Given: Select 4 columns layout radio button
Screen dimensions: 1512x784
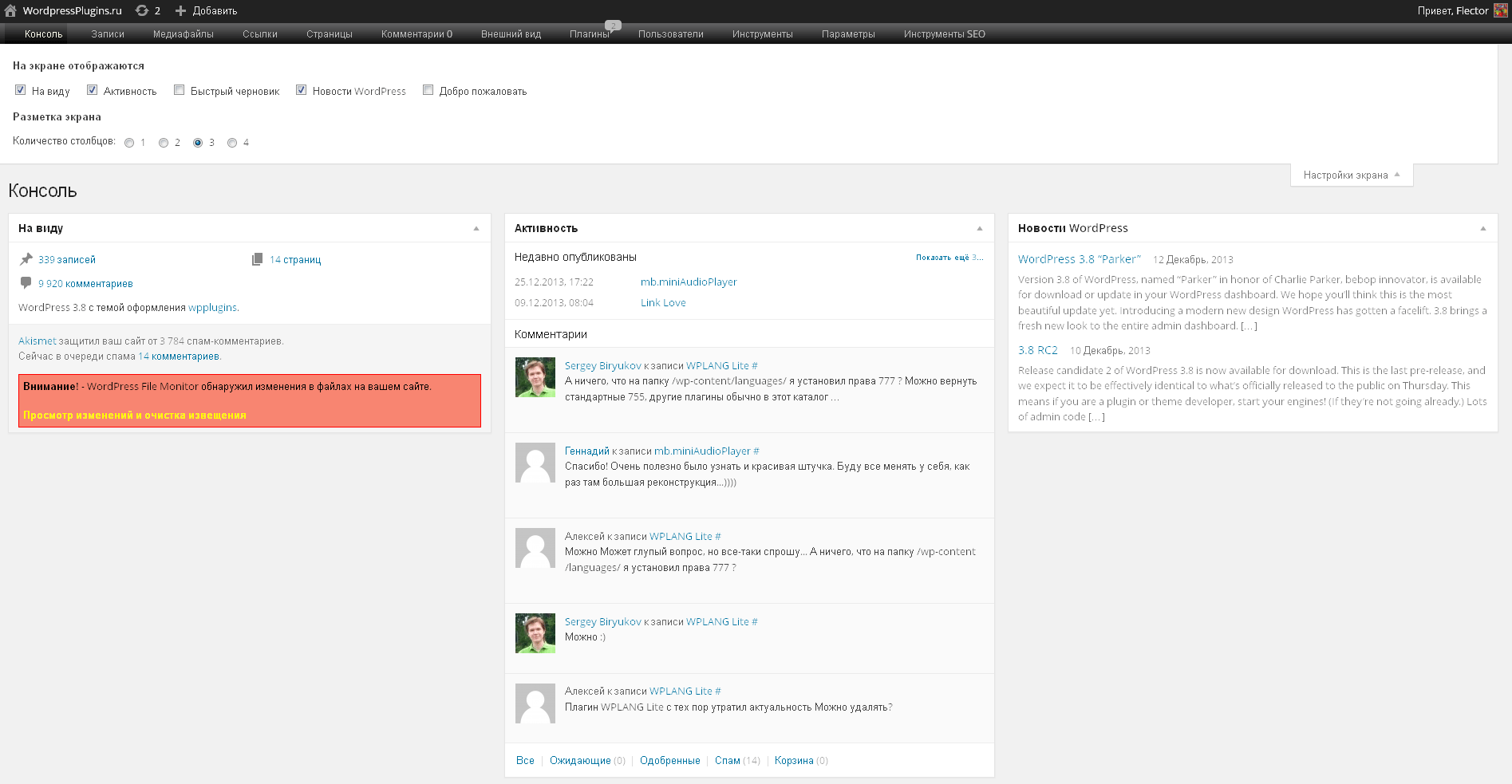Looking at the screenshot, I should point(232,143).
